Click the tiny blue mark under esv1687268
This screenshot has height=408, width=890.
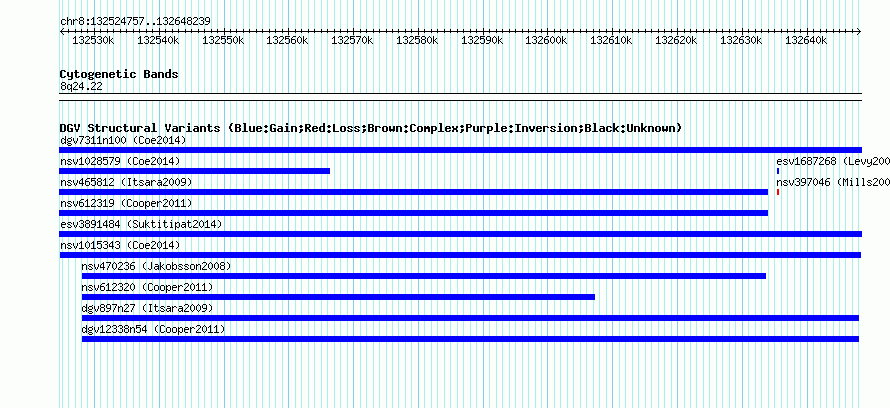coord(778,171)
